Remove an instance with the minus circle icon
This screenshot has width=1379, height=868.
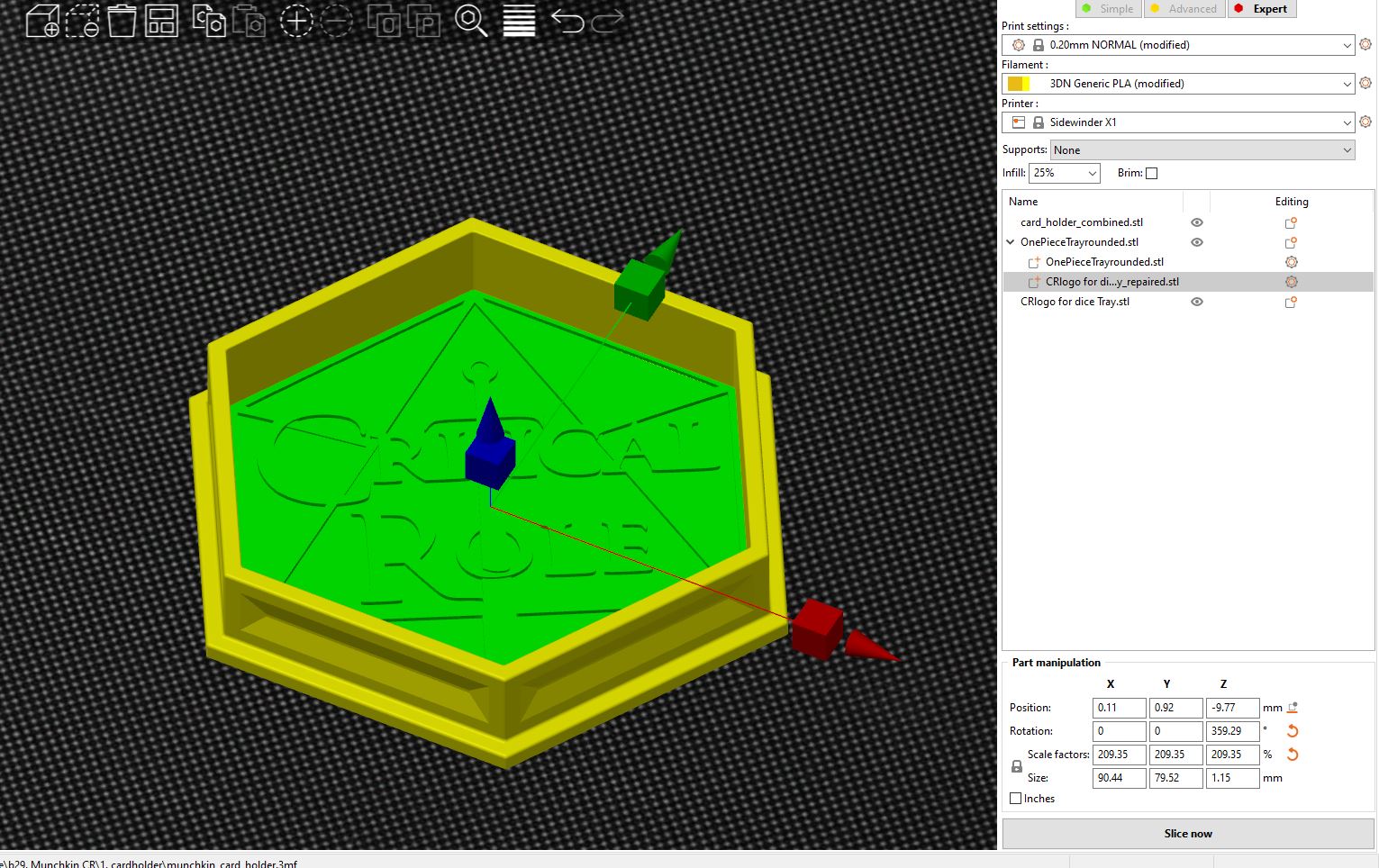pos(336,21)
